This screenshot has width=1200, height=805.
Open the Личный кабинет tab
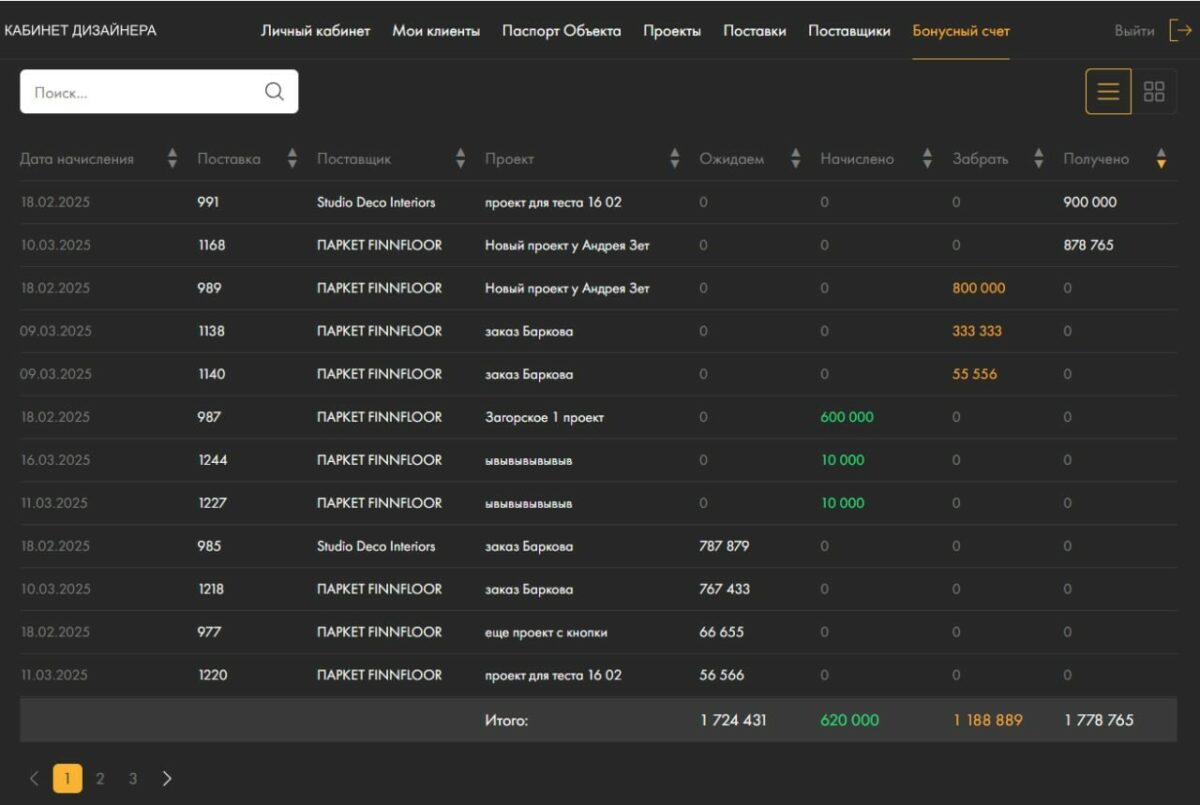pyautogui.click(x=316, y=31)
